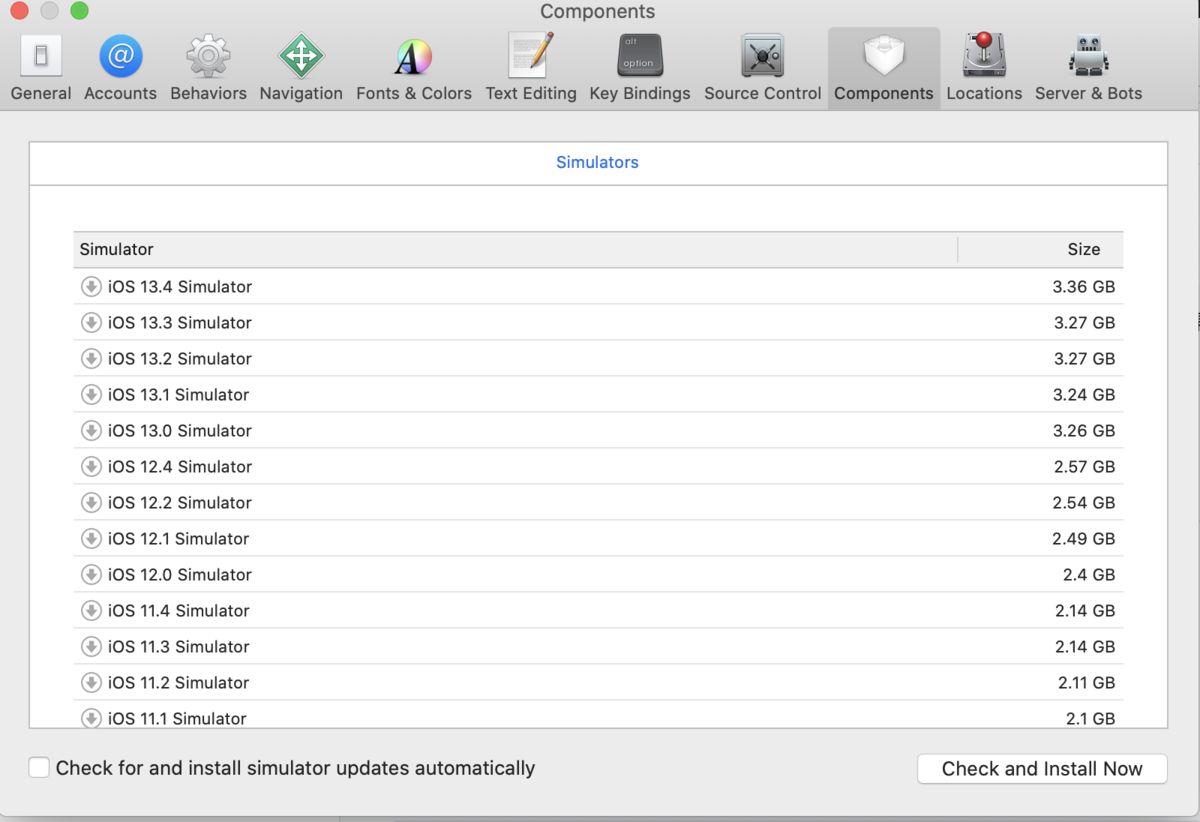Download the iOS 13.2 Simulator

click(91, 359)
